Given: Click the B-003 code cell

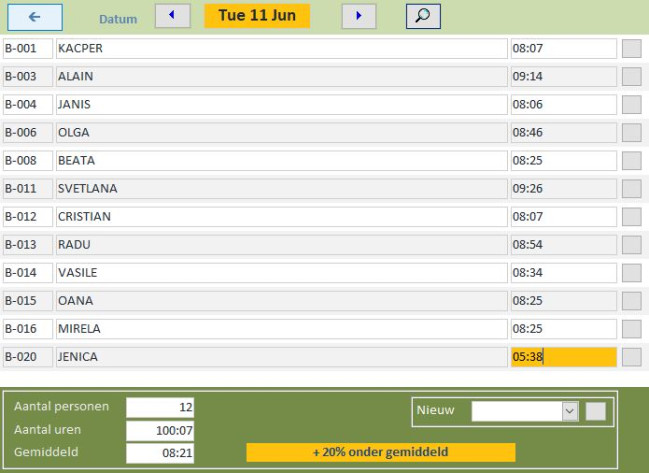Looking at the screenshot, I should click(28, 77).
